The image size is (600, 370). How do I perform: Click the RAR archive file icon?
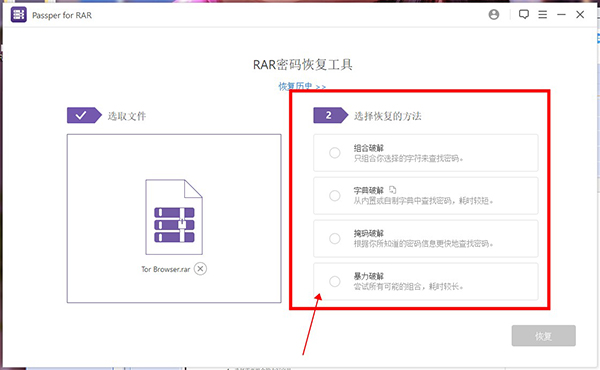pos(174,217)
